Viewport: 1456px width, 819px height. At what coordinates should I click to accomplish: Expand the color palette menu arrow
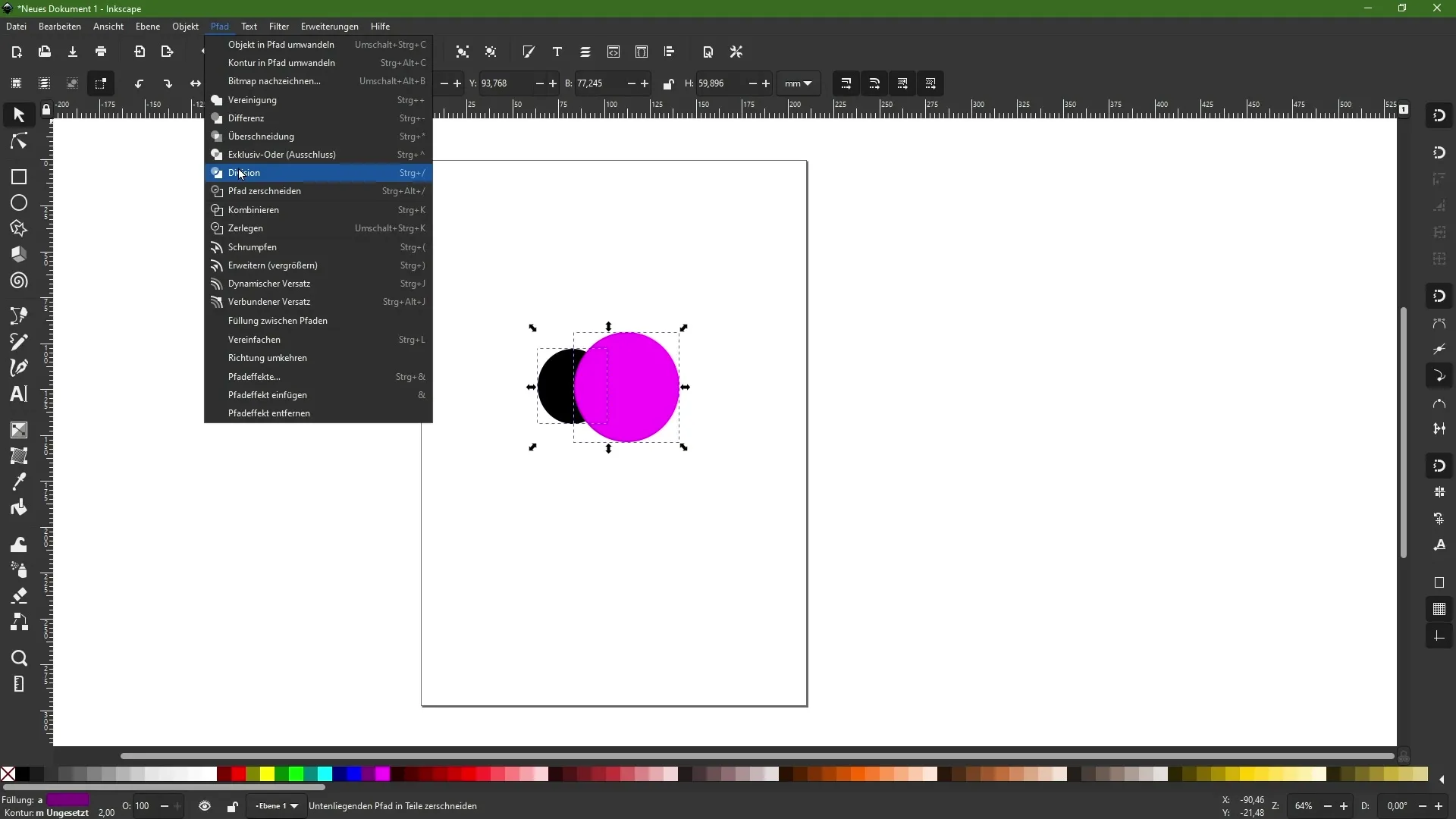[1443, 780]
